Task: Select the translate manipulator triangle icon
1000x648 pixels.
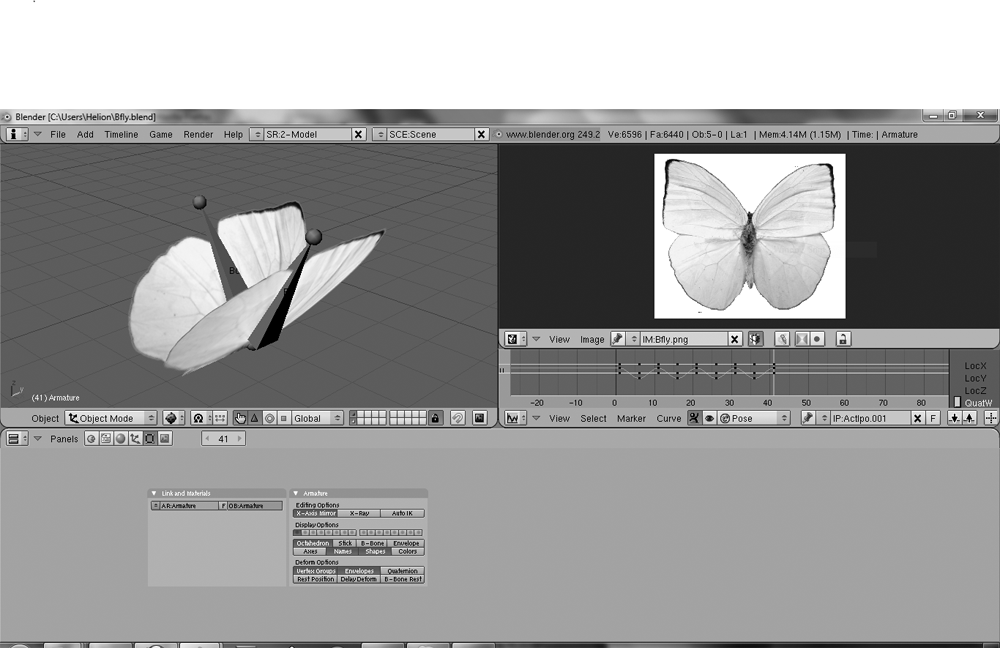Action: coord(254,418)
